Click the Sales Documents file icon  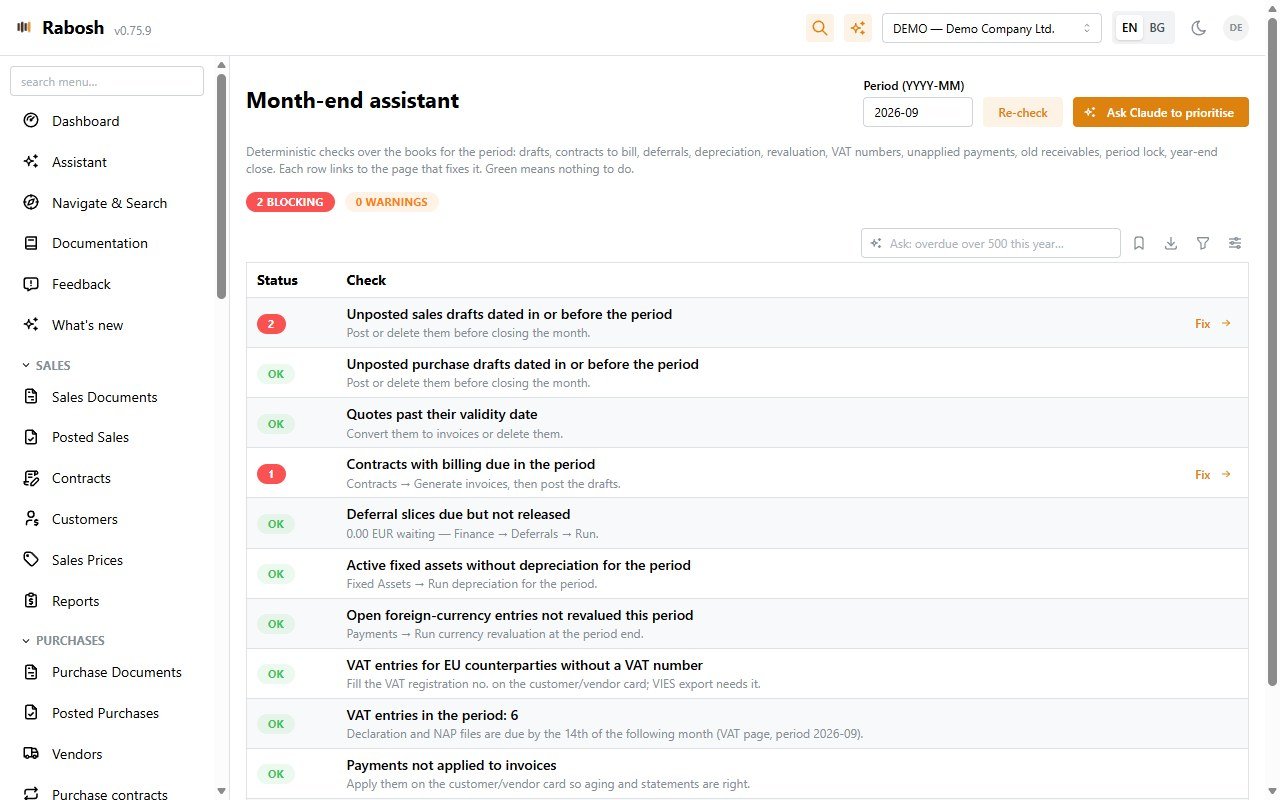[31, 397]
